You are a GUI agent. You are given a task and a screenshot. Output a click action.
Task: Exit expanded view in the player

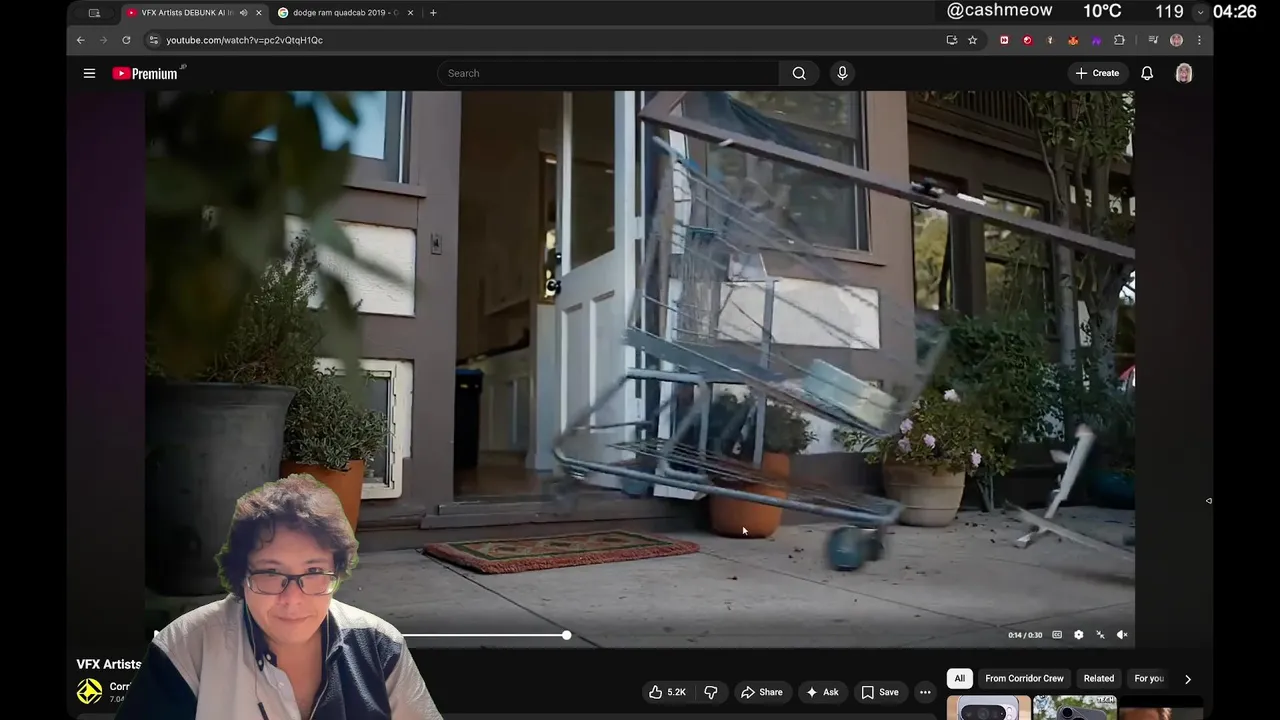tap(1100, 635)
